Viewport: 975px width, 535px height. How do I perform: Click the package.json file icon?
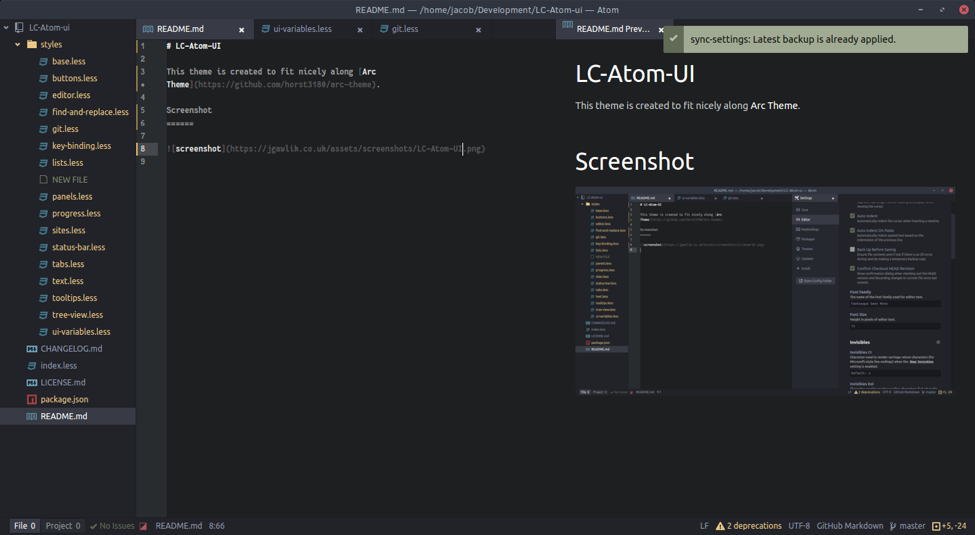point(32,399)
